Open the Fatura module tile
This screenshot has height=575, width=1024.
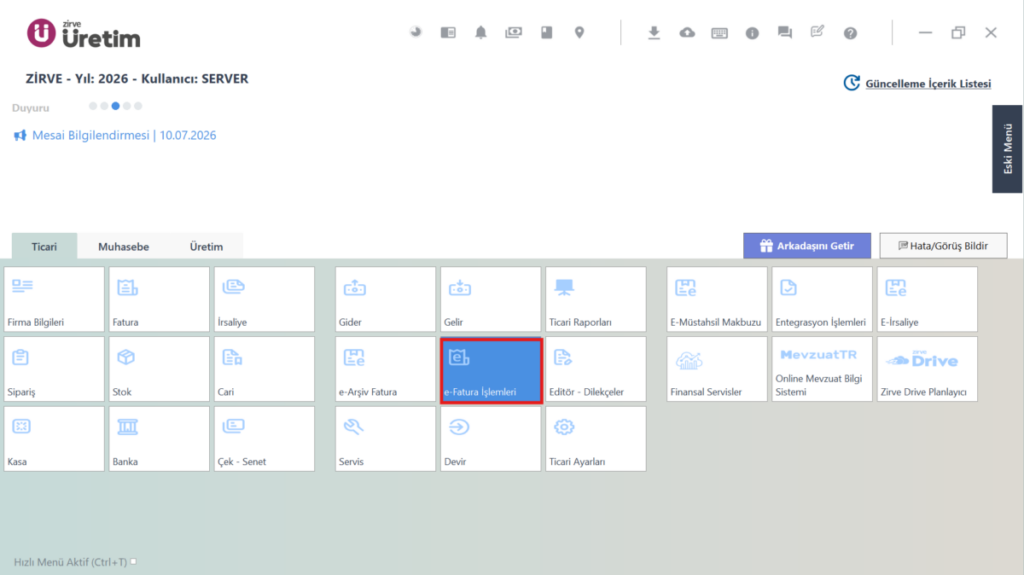tap(159, 299)
